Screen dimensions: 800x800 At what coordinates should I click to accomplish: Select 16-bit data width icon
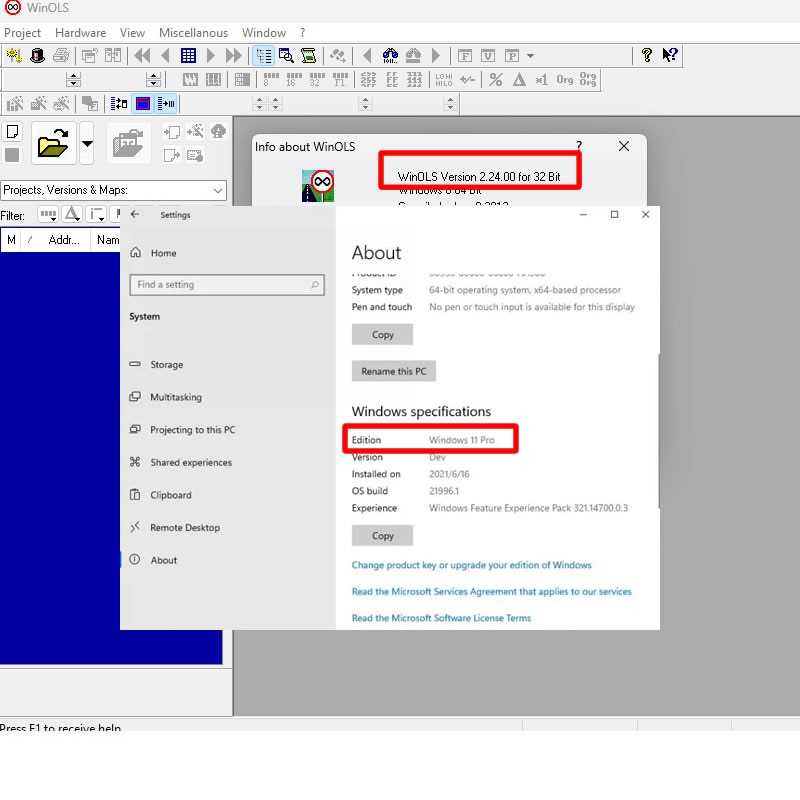[x=294, y=80]
